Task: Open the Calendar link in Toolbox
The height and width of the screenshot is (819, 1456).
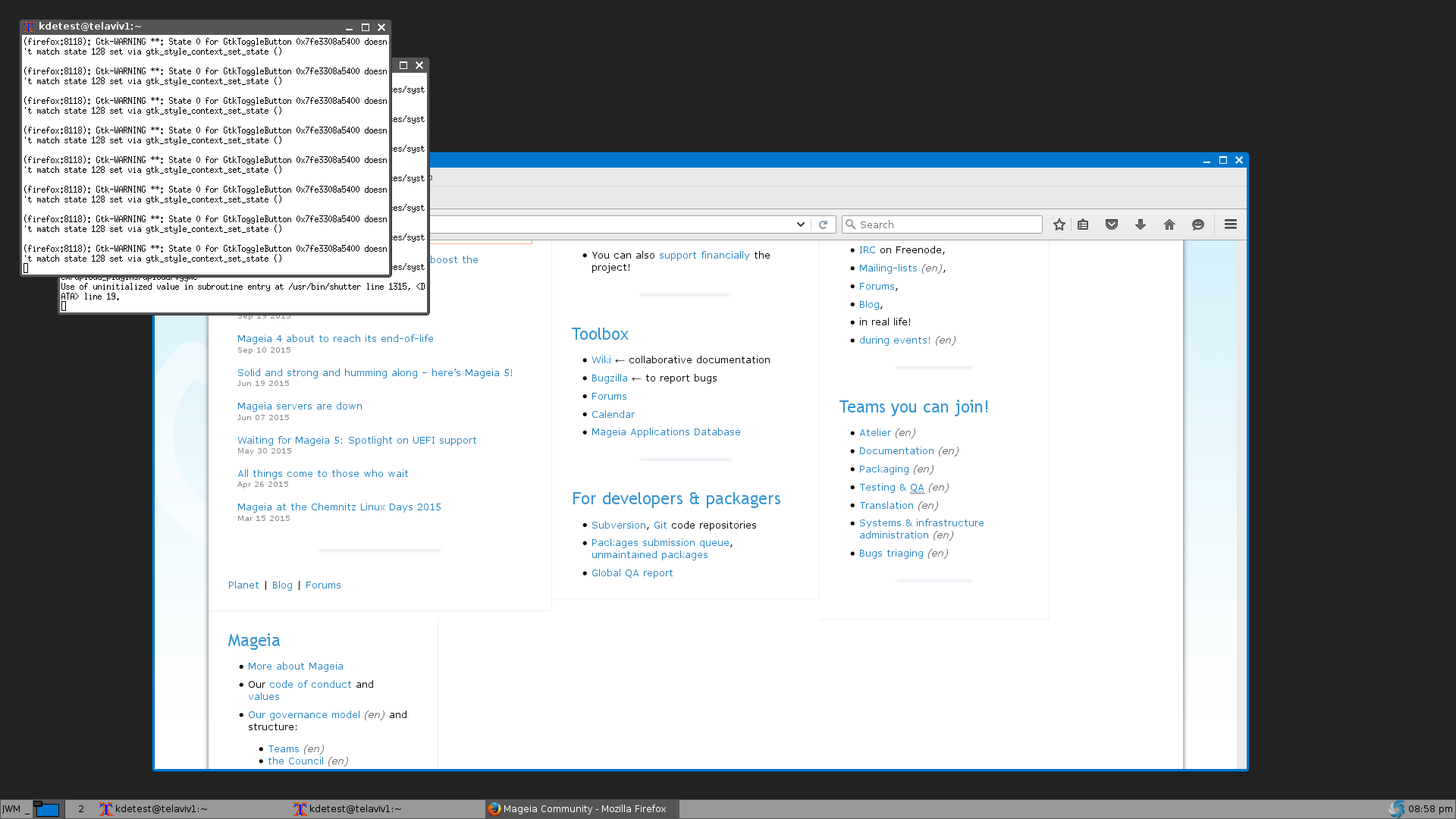Action: [x=613, y=414]
